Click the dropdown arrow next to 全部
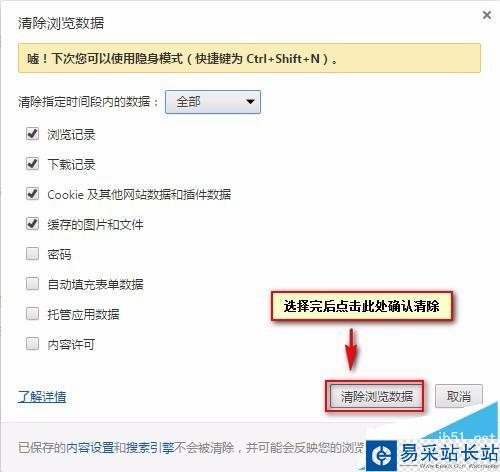Screen dimensions: 500x472 250,101
